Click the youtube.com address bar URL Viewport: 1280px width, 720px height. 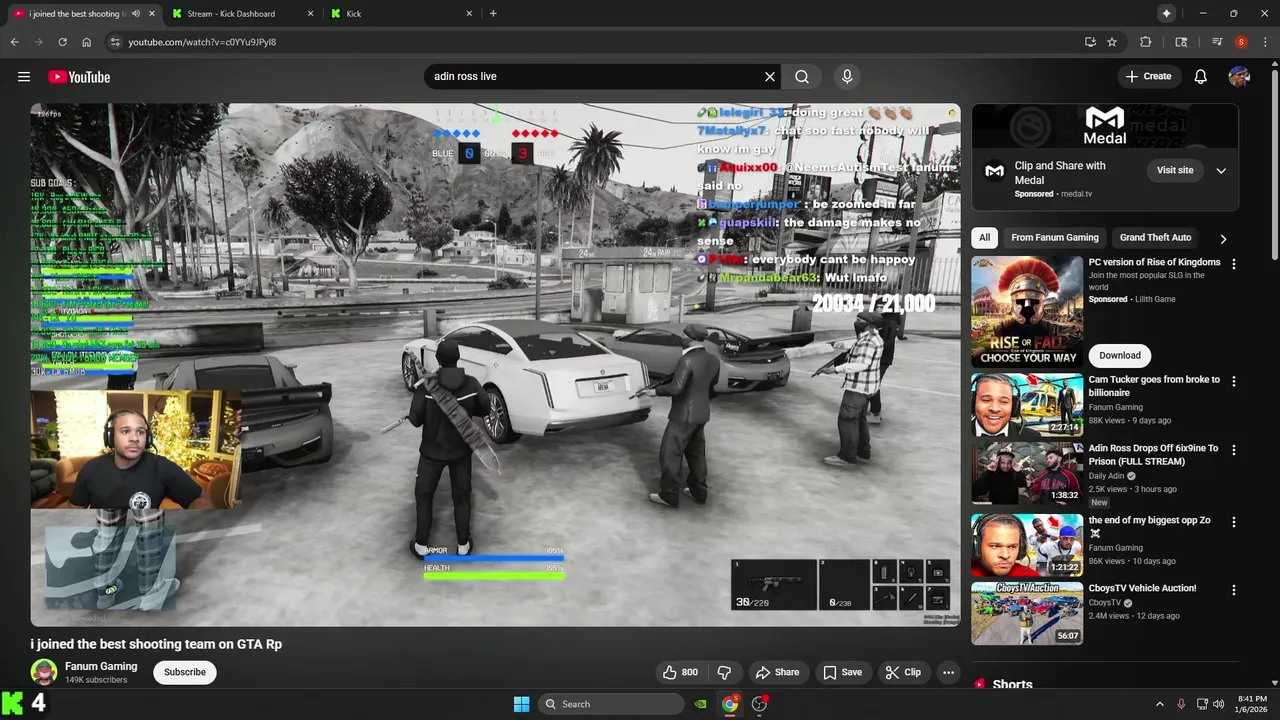(x=202, y=42)
